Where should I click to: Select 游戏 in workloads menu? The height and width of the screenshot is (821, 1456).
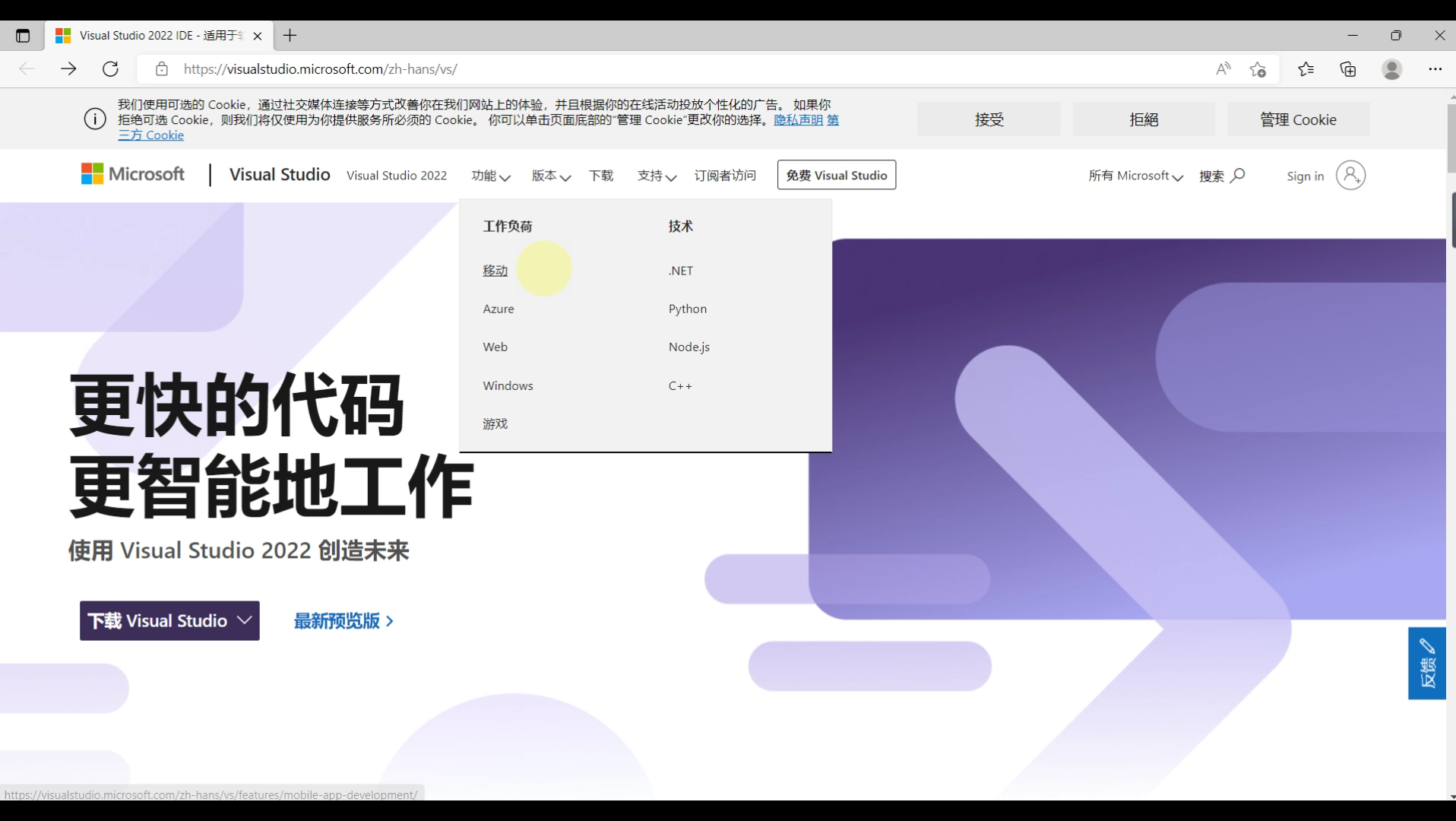[495, 423]
